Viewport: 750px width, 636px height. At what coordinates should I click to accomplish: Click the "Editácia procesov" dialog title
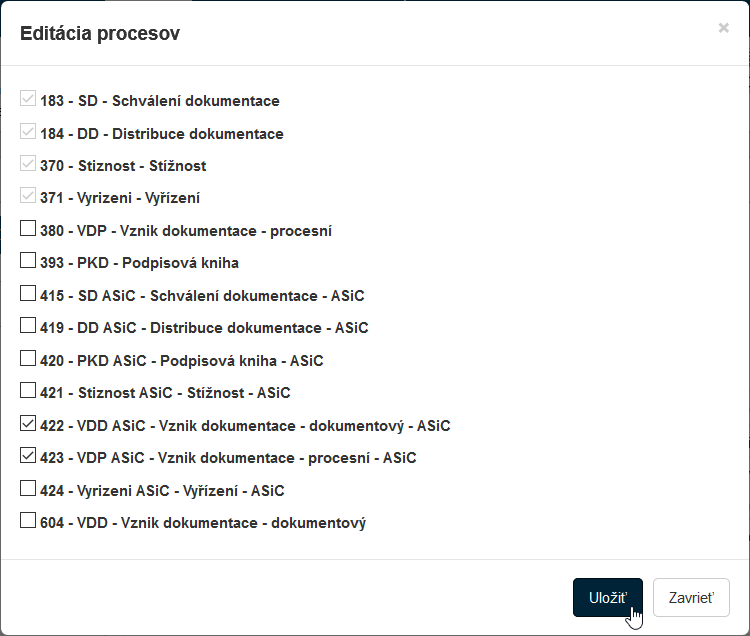[100, 34]
